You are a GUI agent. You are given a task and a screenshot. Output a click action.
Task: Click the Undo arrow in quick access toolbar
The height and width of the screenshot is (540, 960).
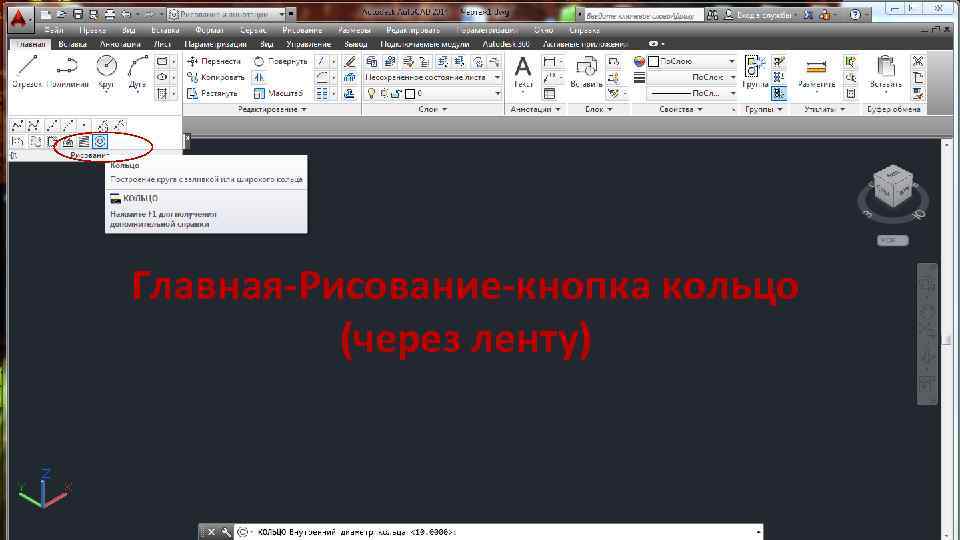(x=126, y=13)
